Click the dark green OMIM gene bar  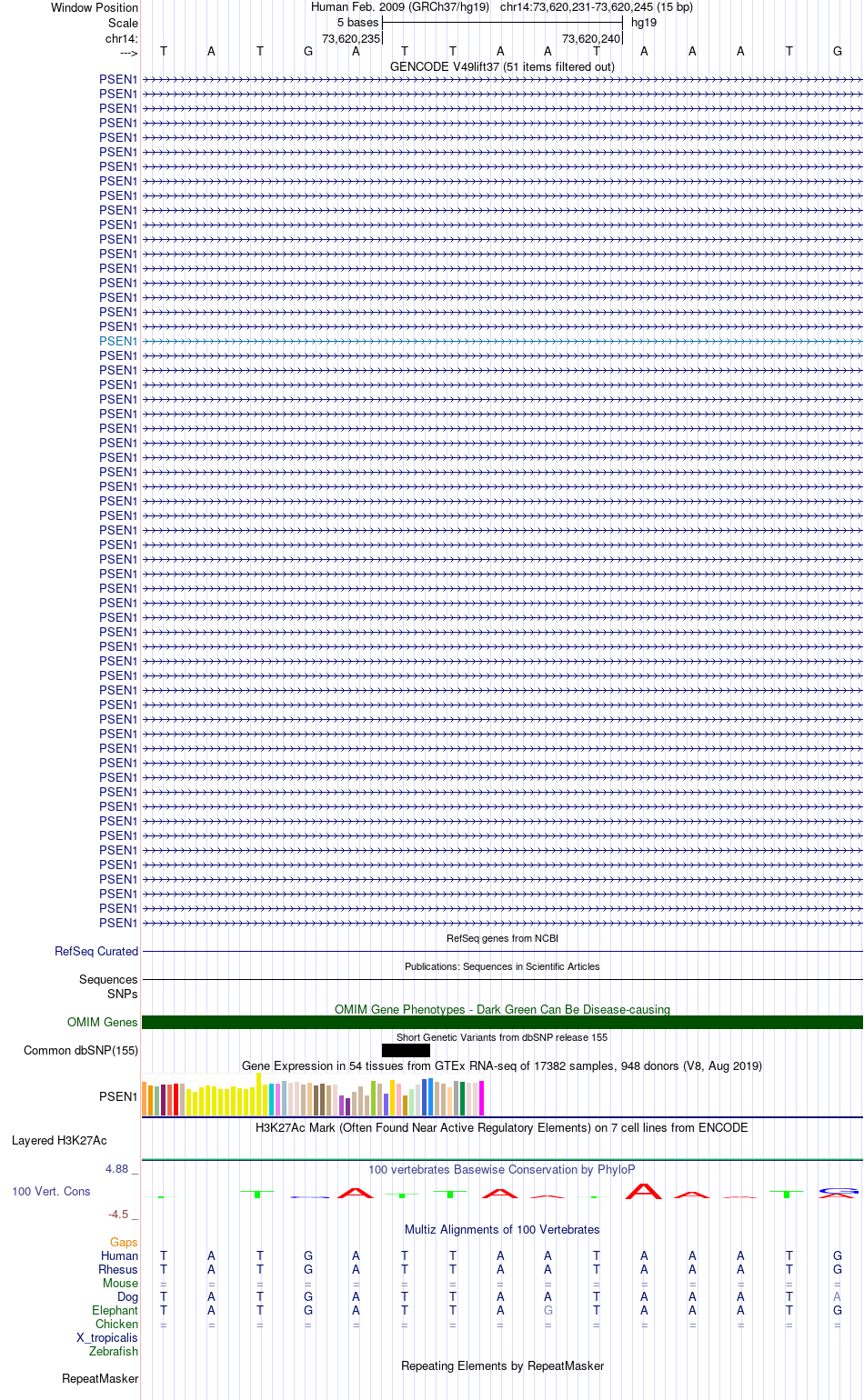pyautogui.click(x=502, y=1022)
